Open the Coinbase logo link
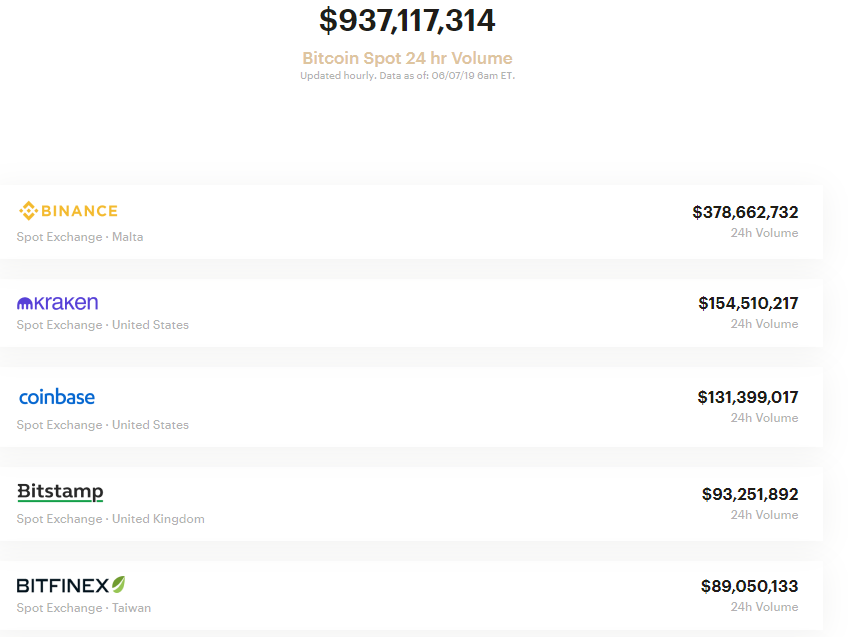This screenshot has width=848, height=637. click(x=57, y=397)
